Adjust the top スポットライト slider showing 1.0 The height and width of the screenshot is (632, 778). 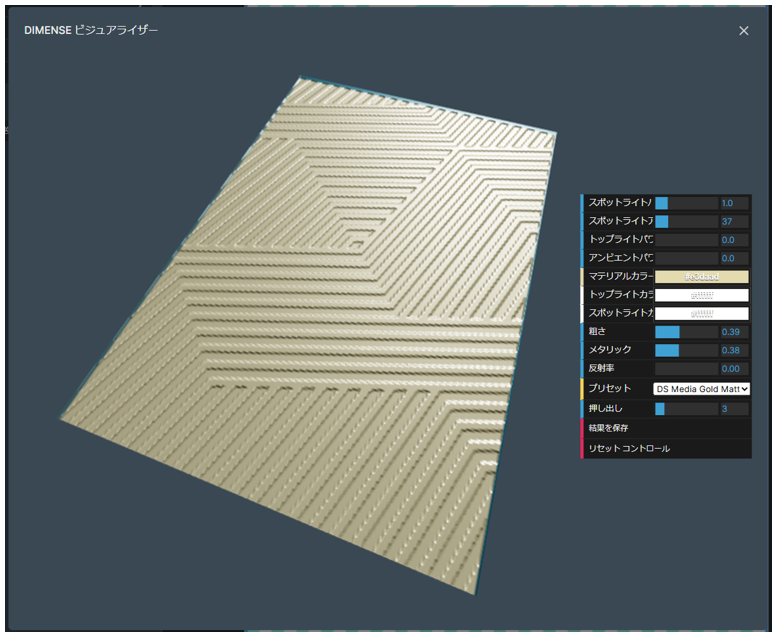(687, 203)
